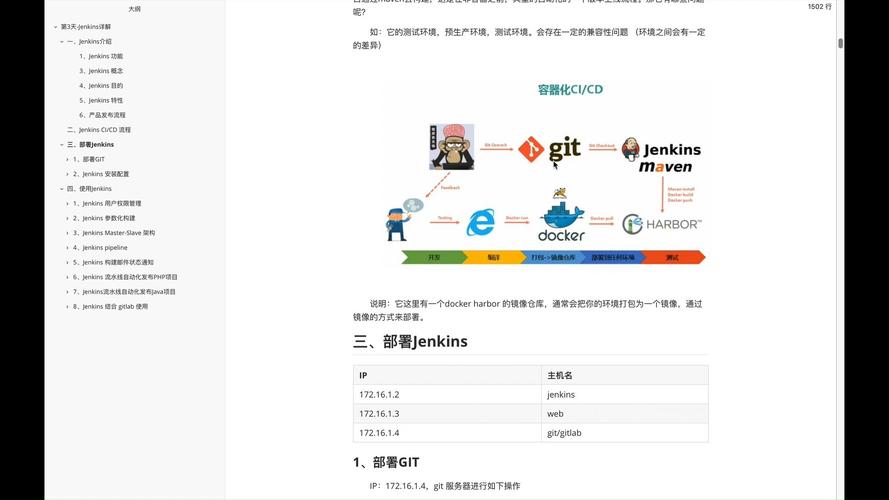Open 3、Jenkins Master-Slave 架构 outline entry
Screen dimensions: 889x500
pos(114,233)
